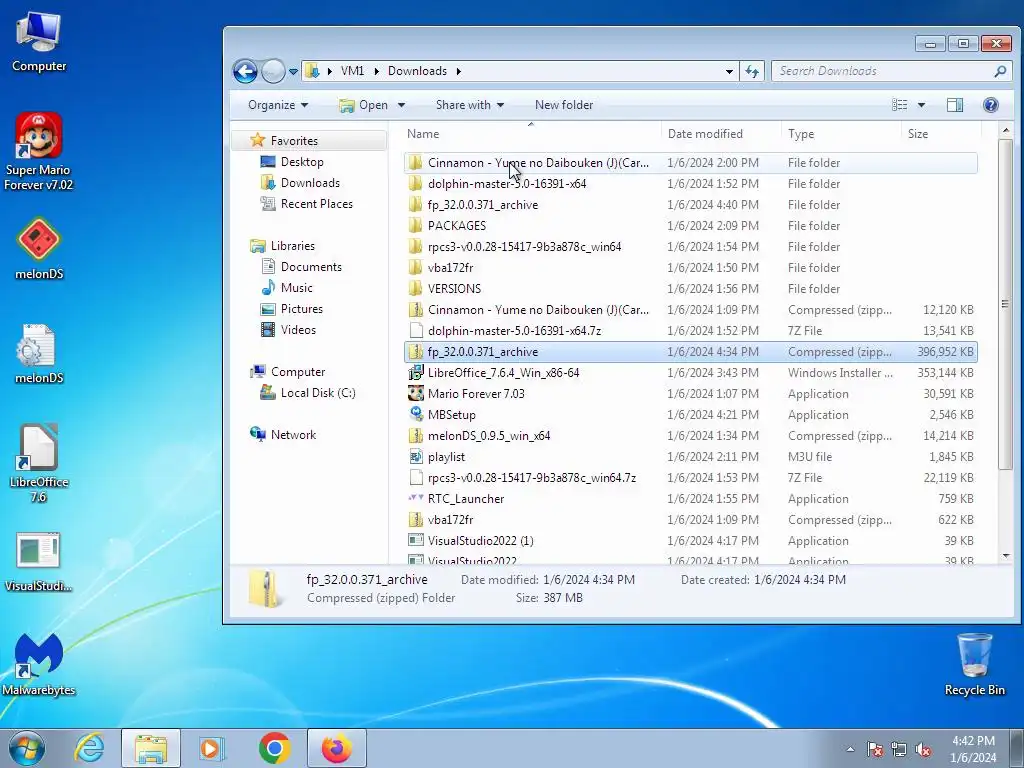Sort by the Type column header
Screen dimensions: 1024x768
pyautogui.click(x=841, y=134)
